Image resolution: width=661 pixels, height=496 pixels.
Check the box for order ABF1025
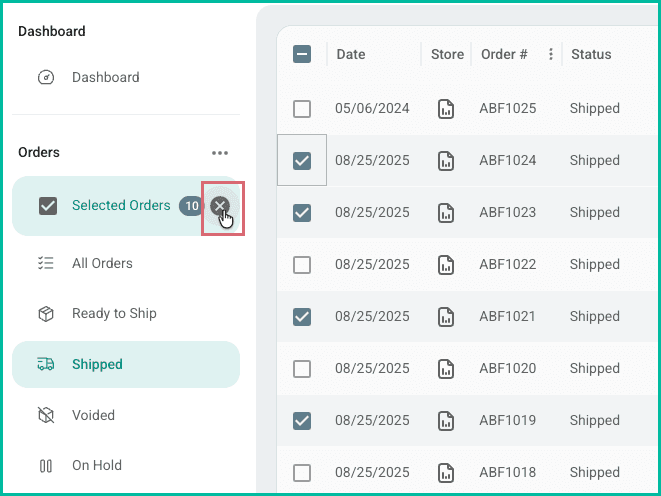pyautogui.click(x=302, y=109)
